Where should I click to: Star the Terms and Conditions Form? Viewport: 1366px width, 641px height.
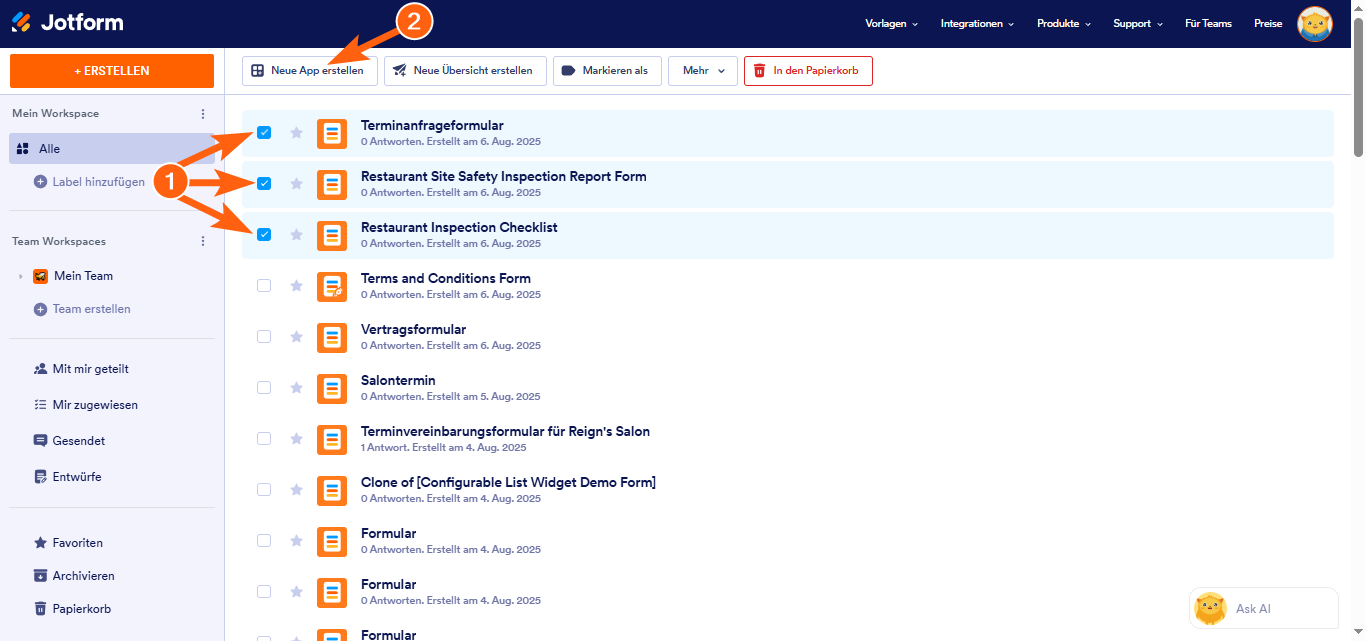coord(296,285)
